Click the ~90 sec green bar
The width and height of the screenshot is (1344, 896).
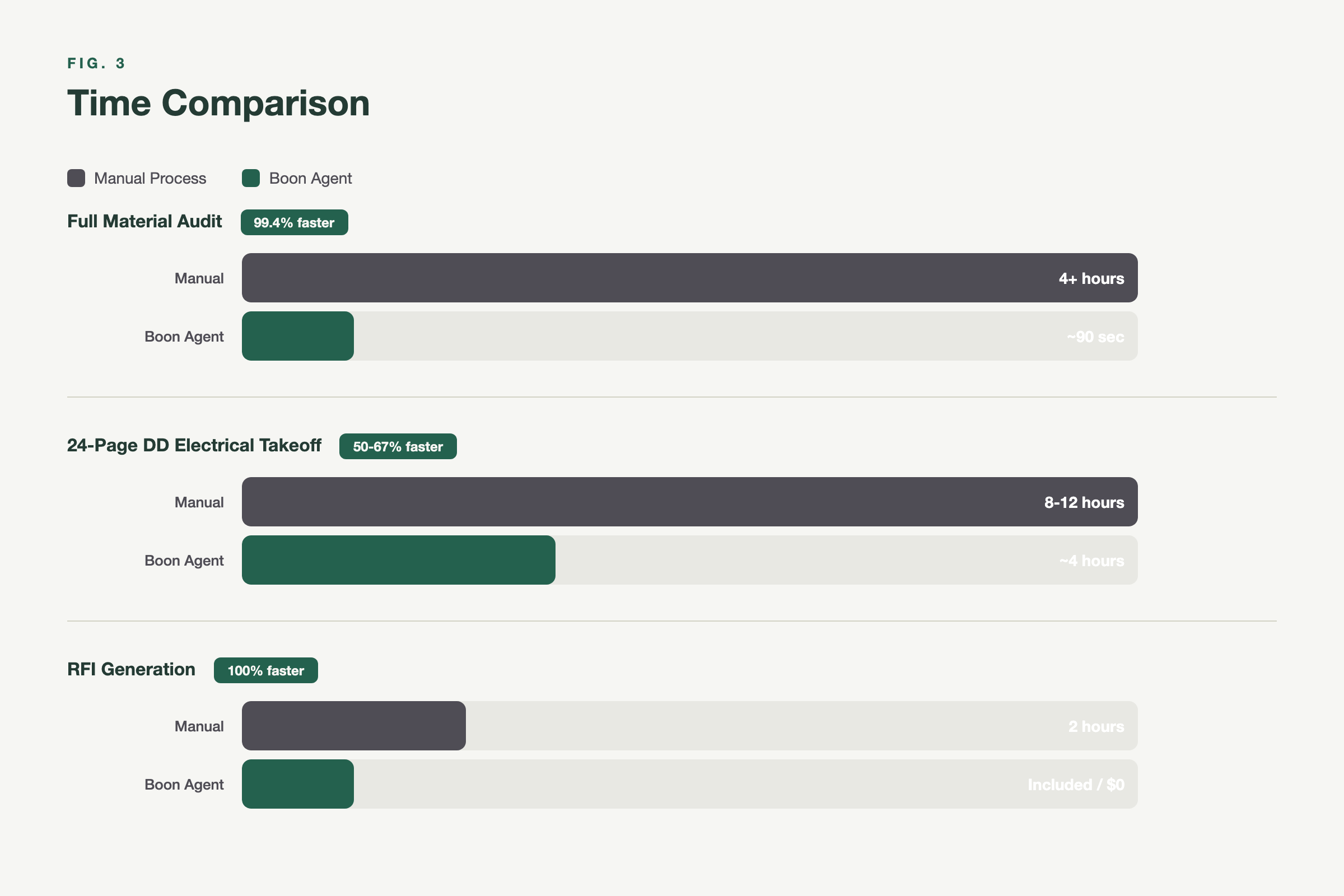[x=298, y=337]
